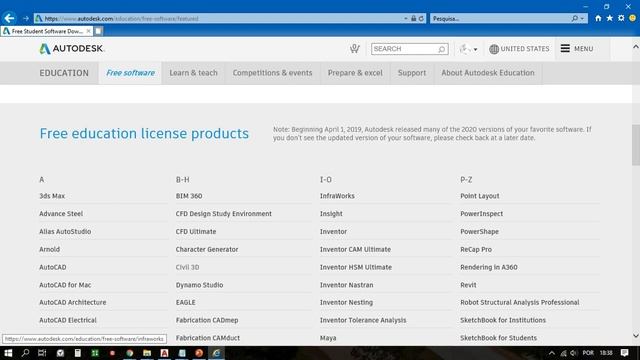Click the smiley feedback icon
The image size is (640, 360).
pos(633,18)
